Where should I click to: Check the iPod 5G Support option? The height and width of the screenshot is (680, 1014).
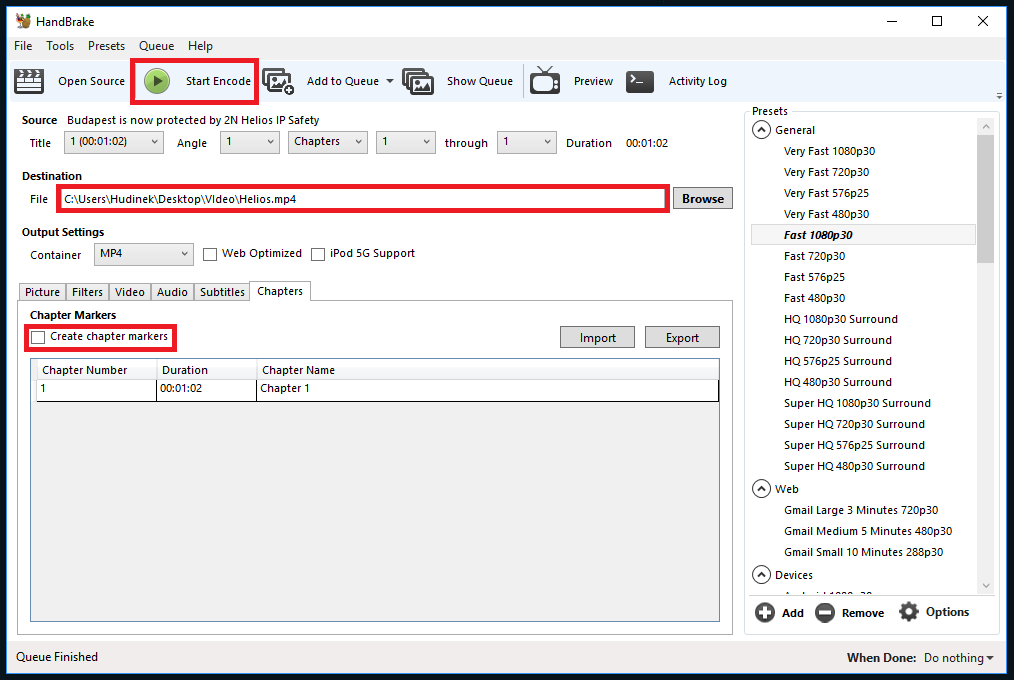click(x=318, y=254)
